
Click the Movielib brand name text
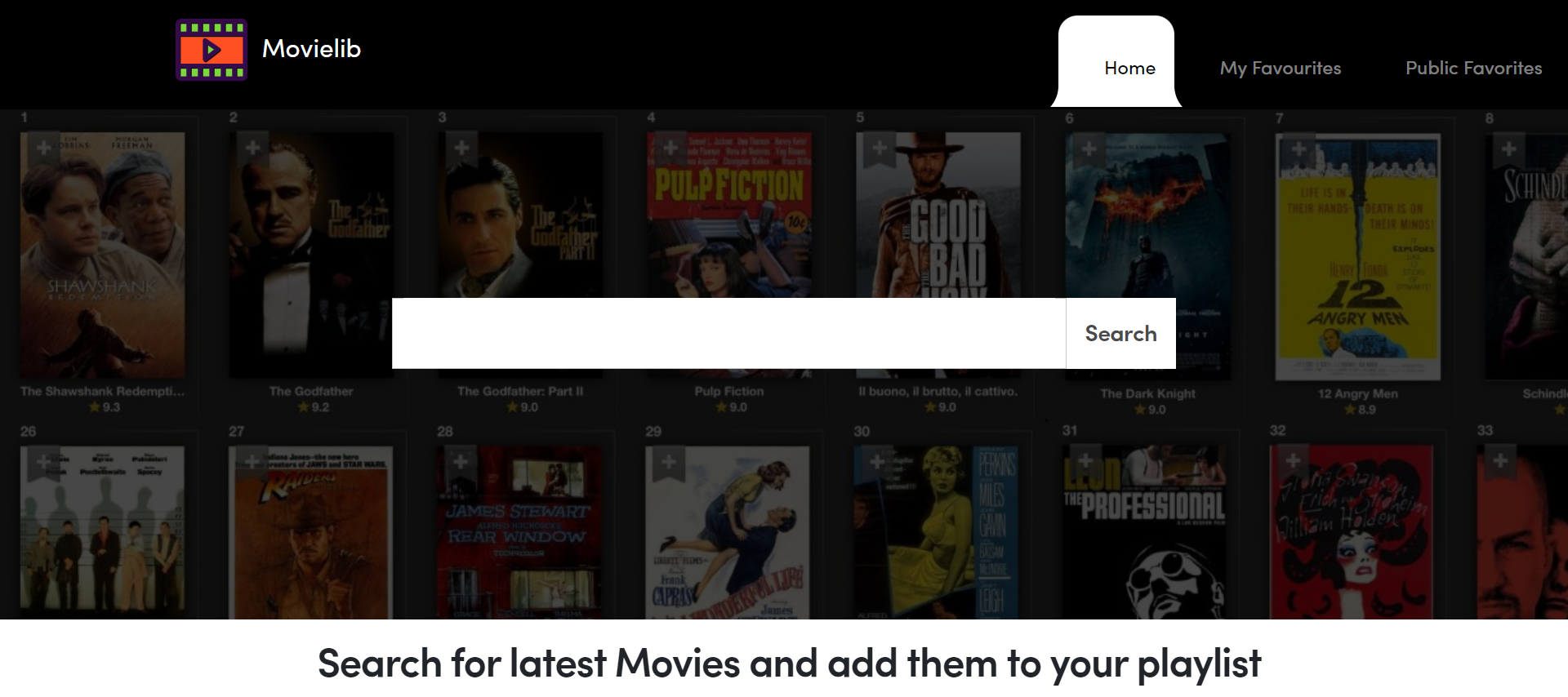[311, 49]
